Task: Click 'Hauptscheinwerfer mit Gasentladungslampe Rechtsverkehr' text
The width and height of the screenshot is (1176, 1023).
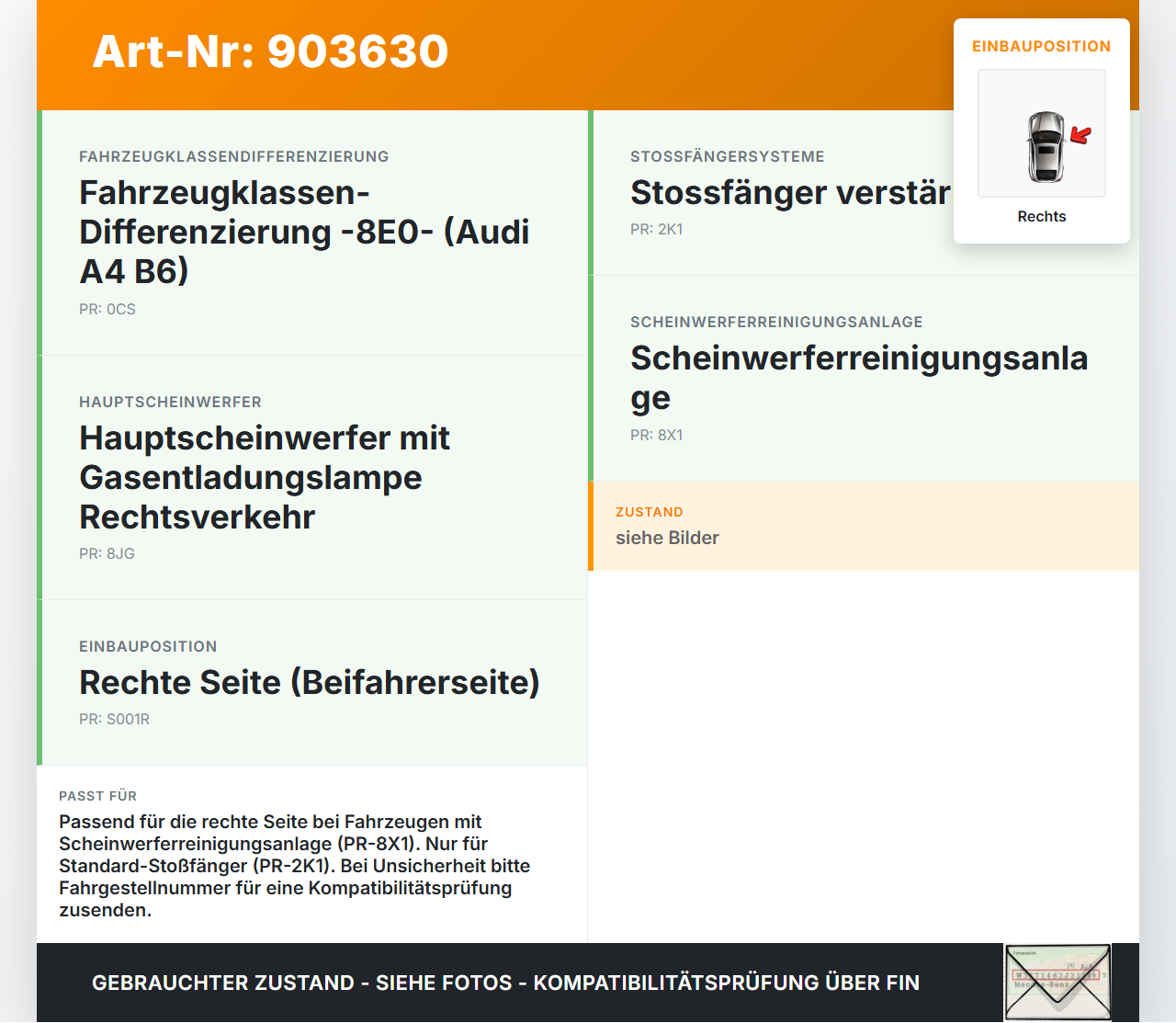Action: point(265,477)
